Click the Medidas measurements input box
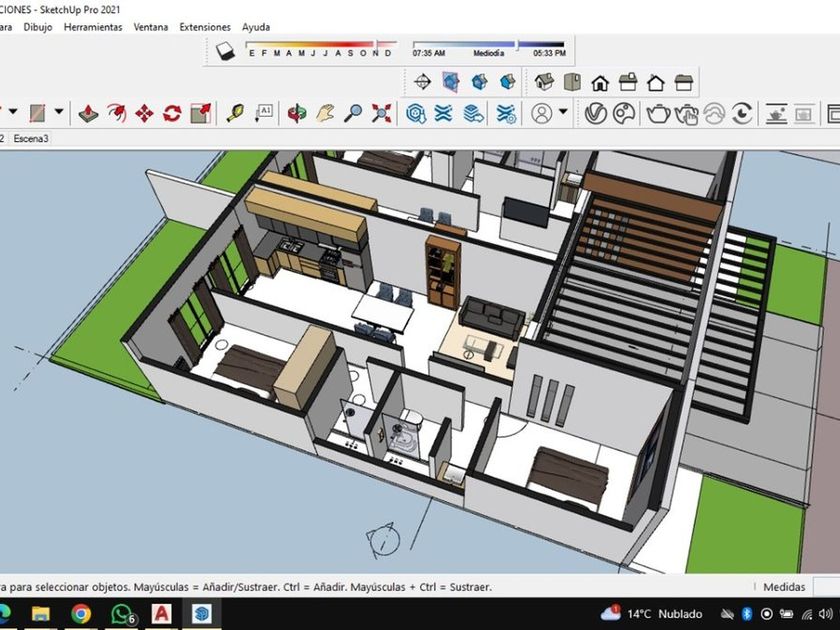This screenshot has height=630, width=840. point(825,587)
